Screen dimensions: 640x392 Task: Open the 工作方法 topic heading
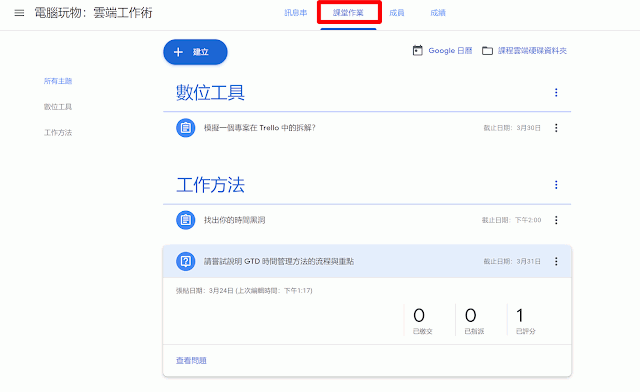pos(210,185)
